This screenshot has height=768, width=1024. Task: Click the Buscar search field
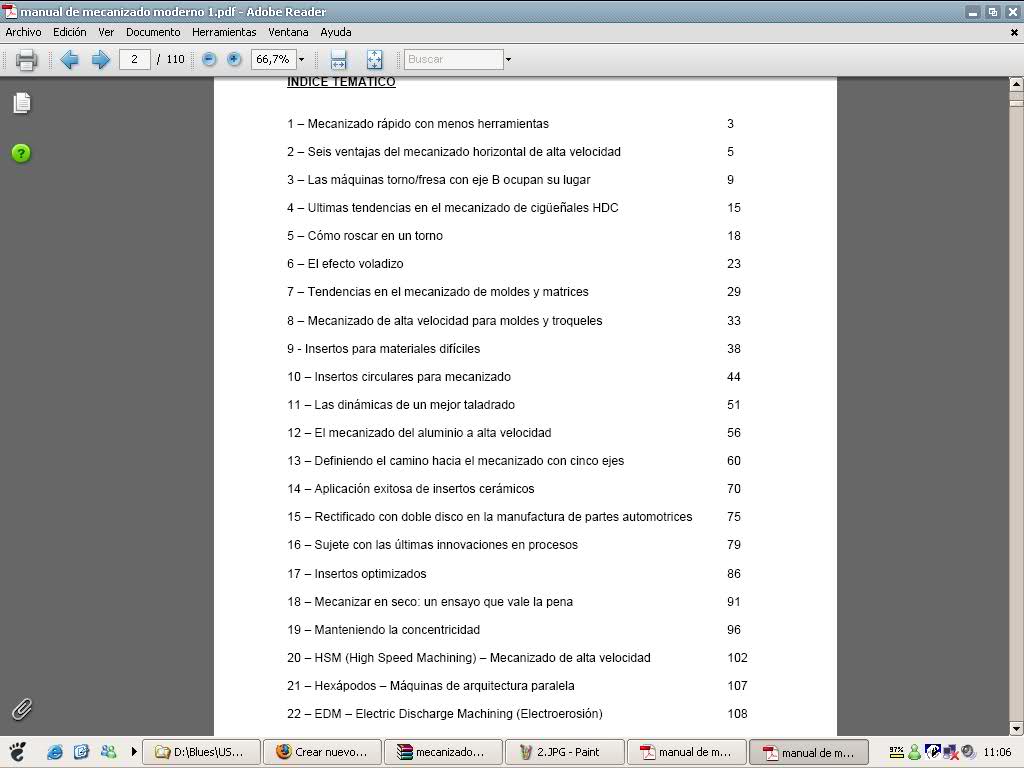454,59
